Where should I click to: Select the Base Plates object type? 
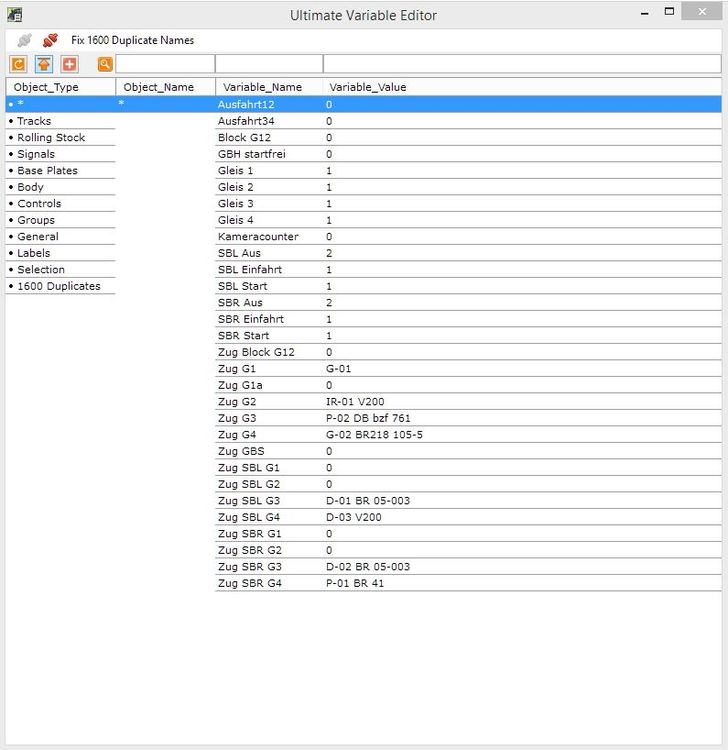coord(47,171)
